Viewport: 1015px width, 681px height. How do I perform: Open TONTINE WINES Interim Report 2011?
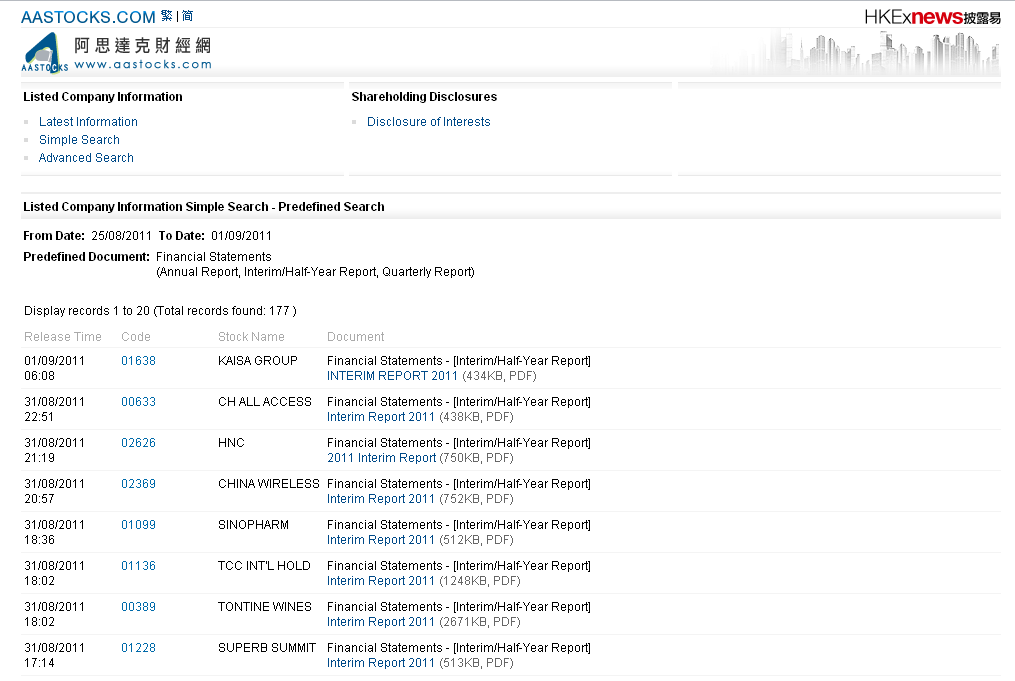tap(381, 622)
